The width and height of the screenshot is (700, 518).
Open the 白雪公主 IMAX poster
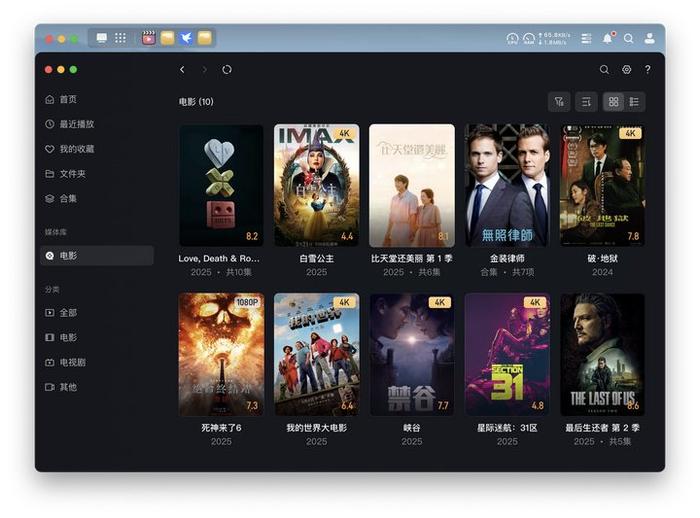(317, 185)
